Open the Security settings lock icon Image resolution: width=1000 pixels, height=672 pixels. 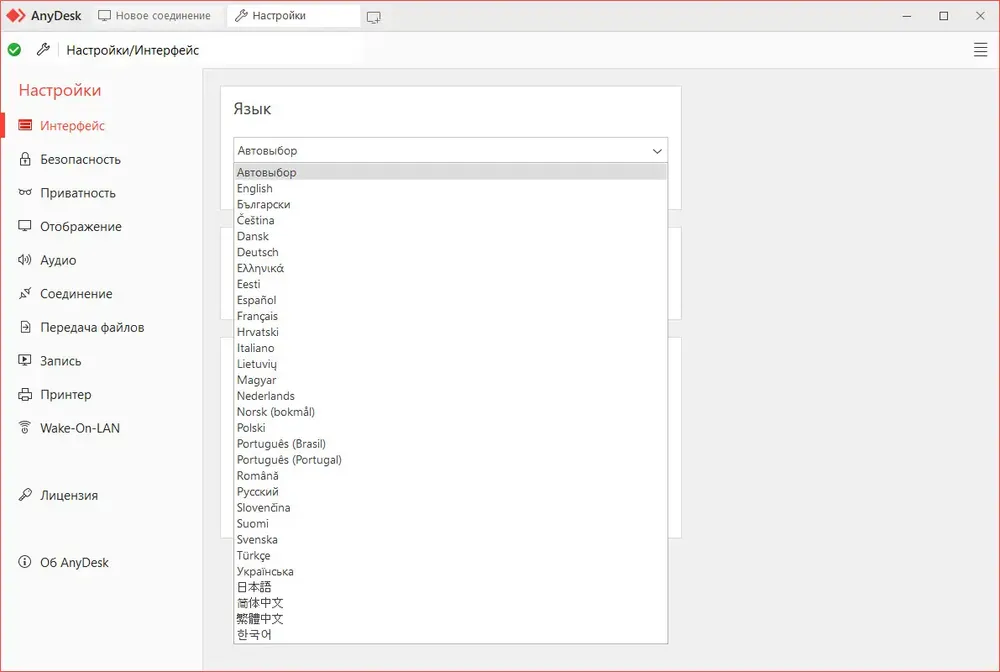click(25, 159)
